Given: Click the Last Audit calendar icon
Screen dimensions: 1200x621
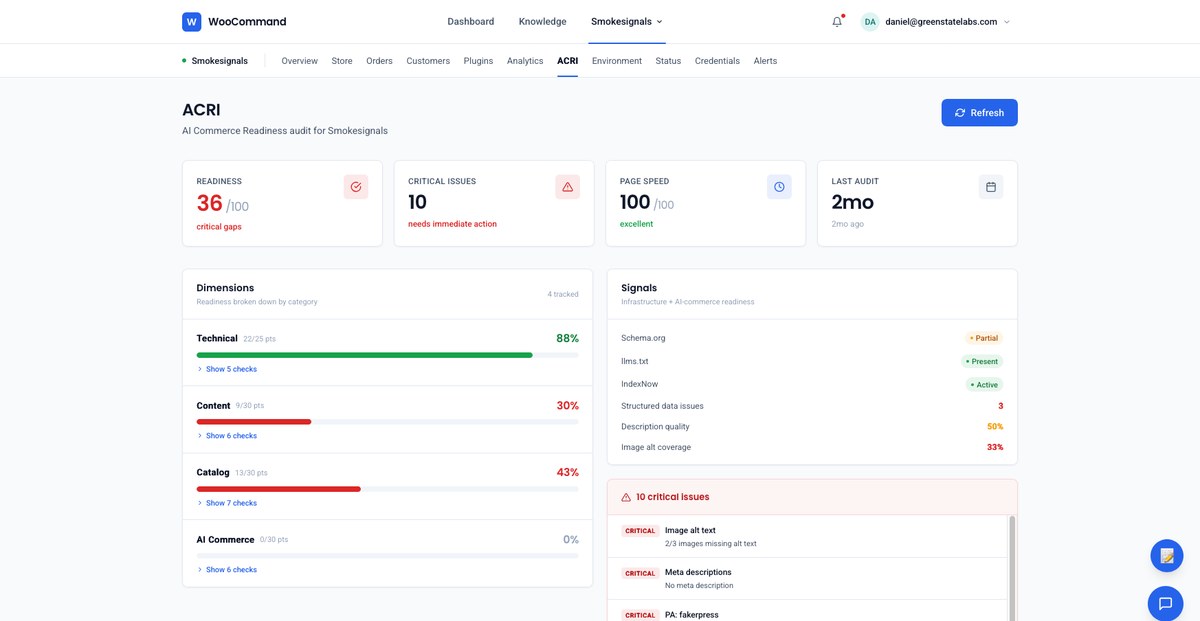Looking at the screenshot, I should tap(991, 187).
